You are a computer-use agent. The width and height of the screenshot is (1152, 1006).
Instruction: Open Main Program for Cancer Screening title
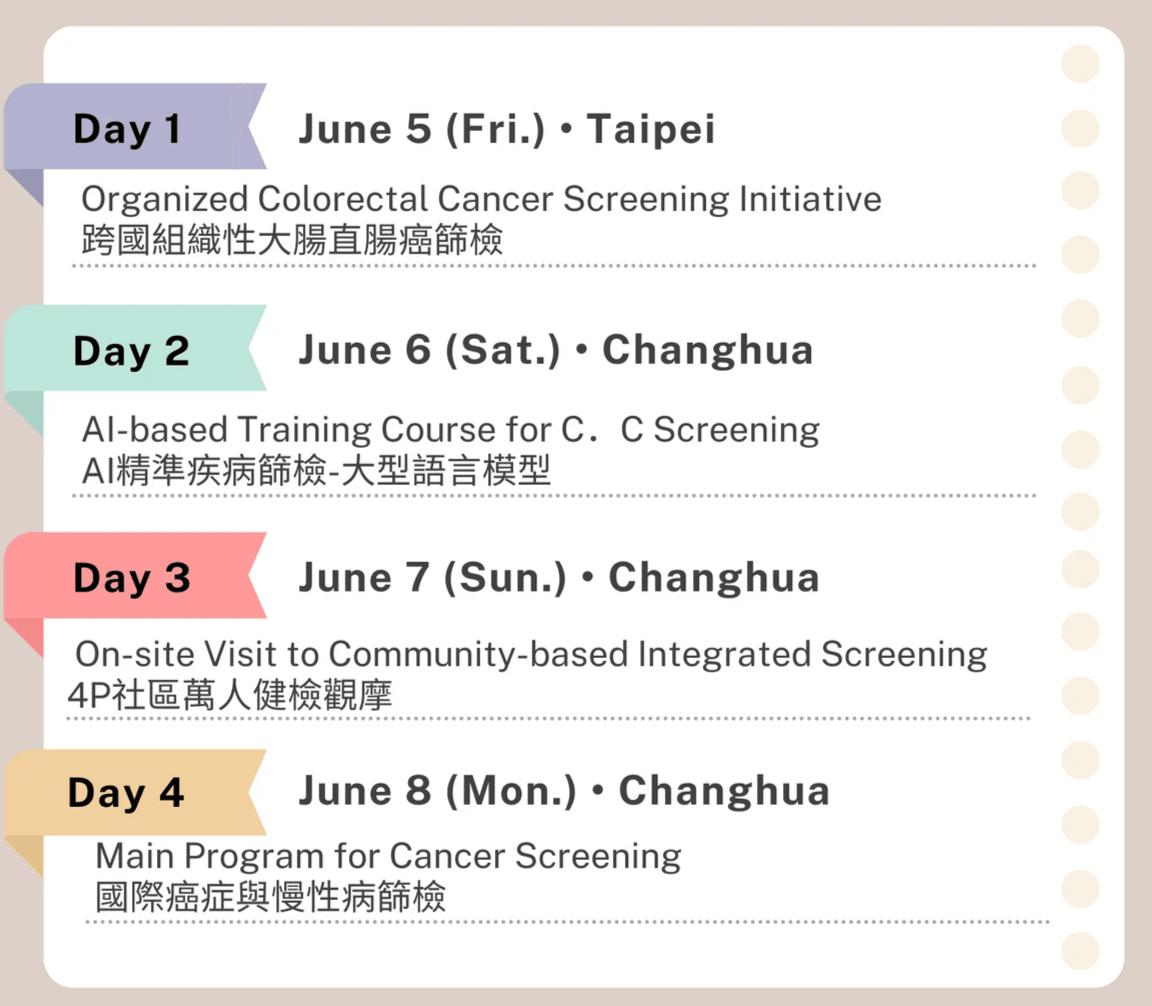coord(388,856)
